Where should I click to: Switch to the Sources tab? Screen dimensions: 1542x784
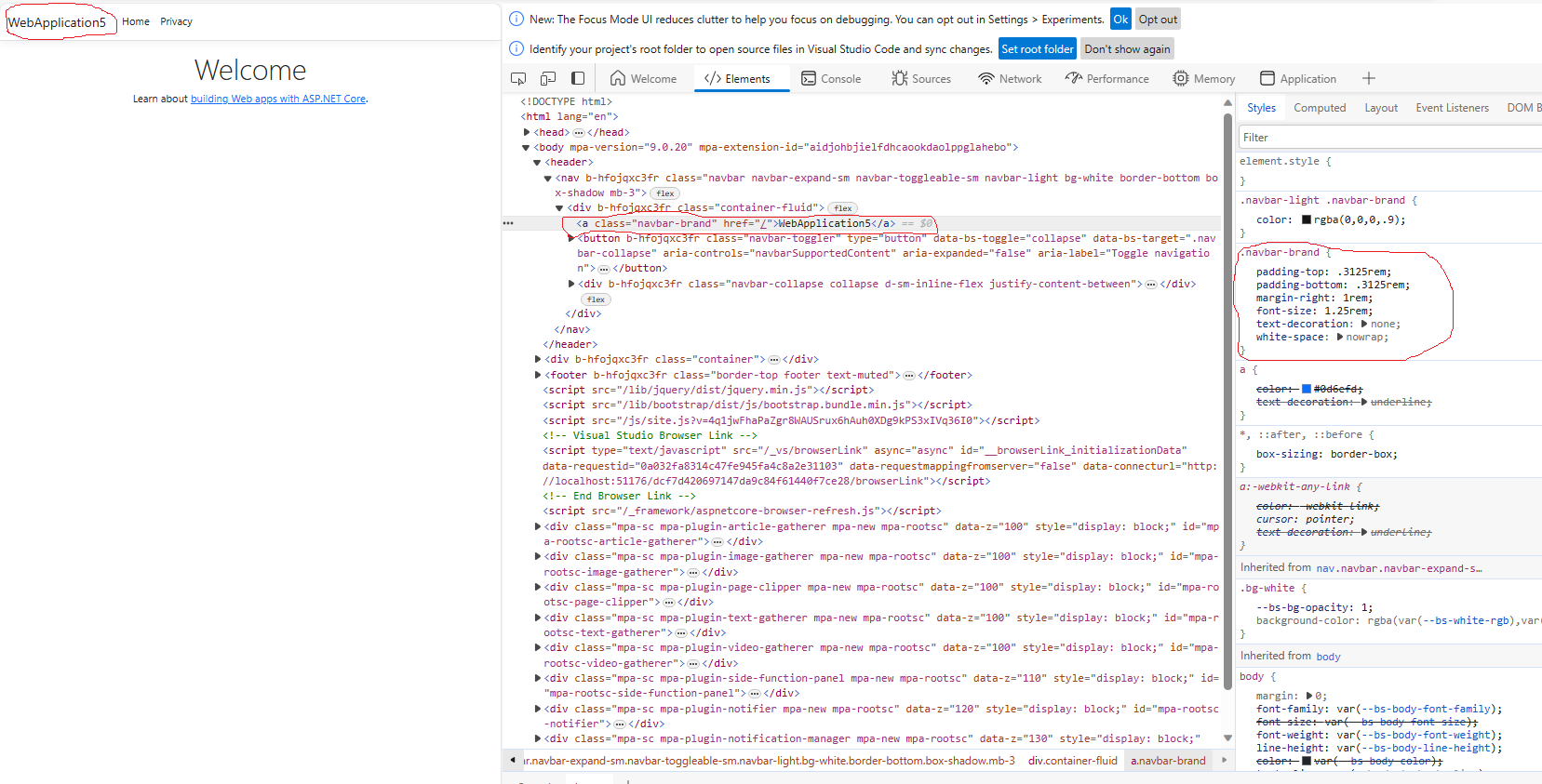tap(920, 79)
